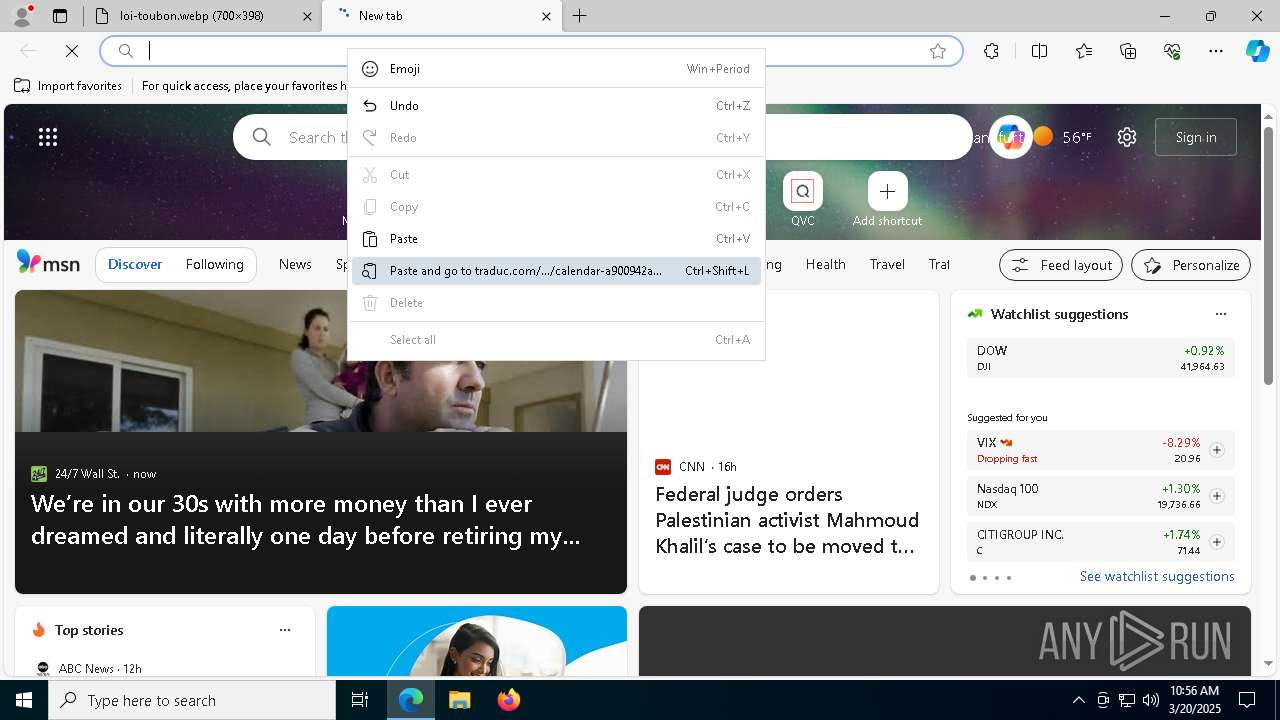
Task: Show hidden system tray icons
Action: (x=1078, y=700)
